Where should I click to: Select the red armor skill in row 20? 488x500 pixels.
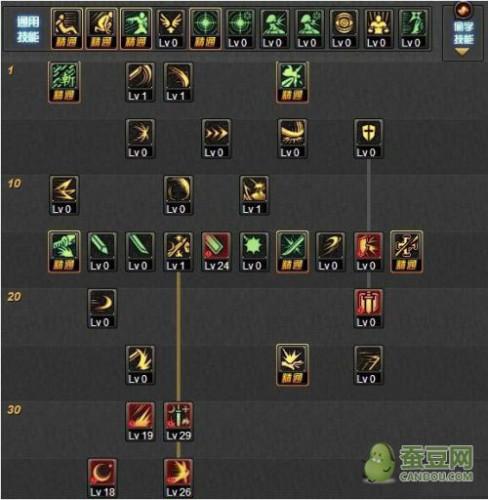[368, 309]
